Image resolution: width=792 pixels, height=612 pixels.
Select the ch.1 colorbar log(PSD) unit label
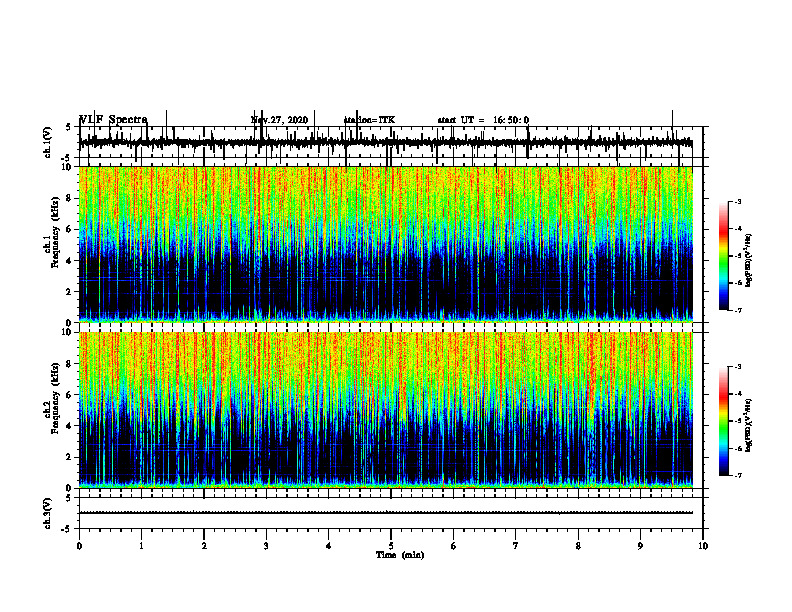pyautogui.click(x=748, y=261)
